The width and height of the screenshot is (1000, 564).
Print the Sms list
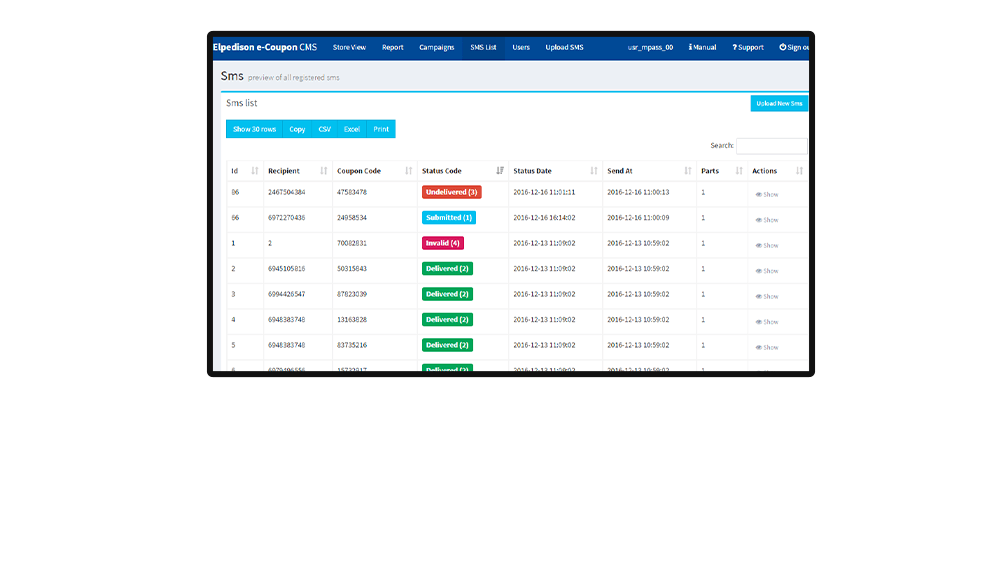[x=381, y=129]
